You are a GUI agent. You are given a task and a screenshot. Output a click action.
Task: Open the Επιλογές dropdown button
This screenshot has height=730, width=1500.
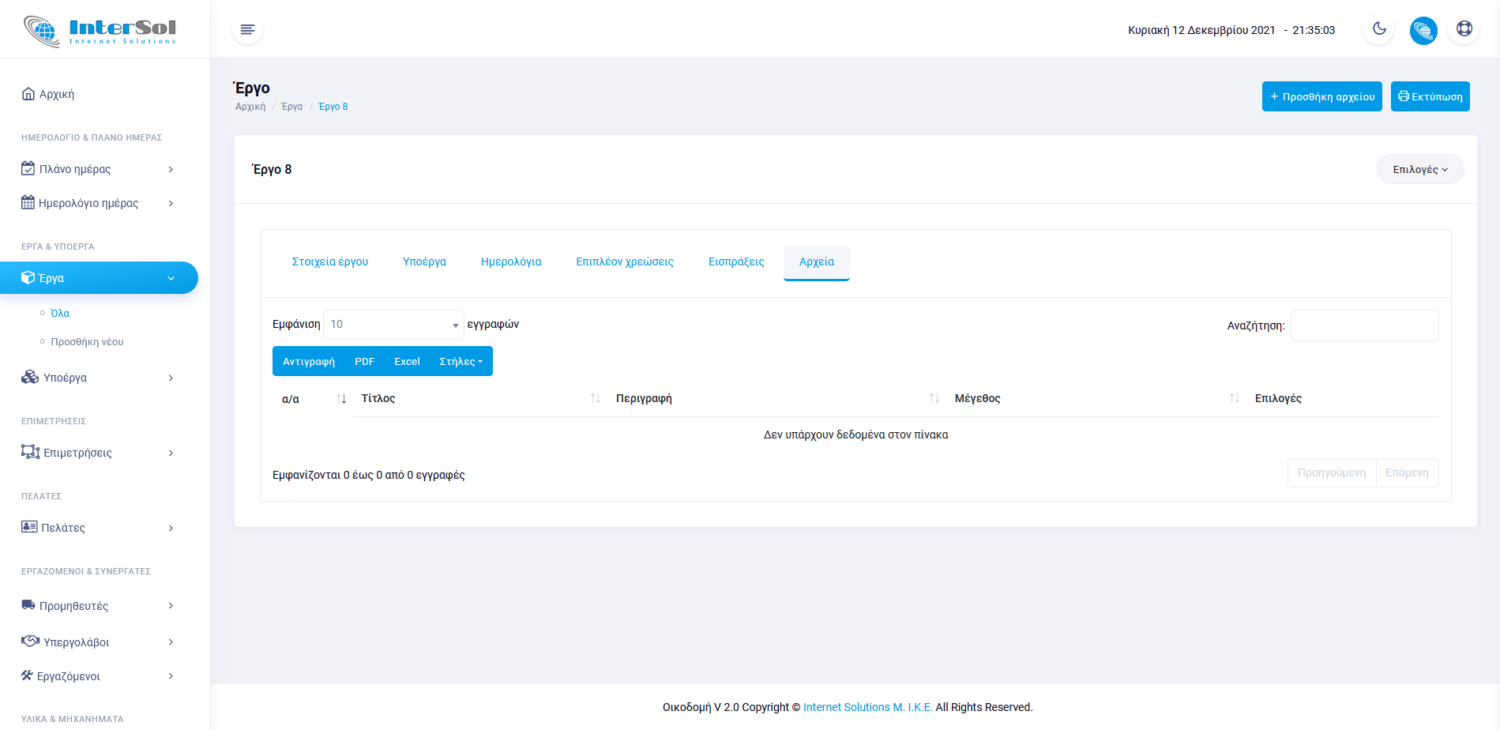(x=1420, y=169)
